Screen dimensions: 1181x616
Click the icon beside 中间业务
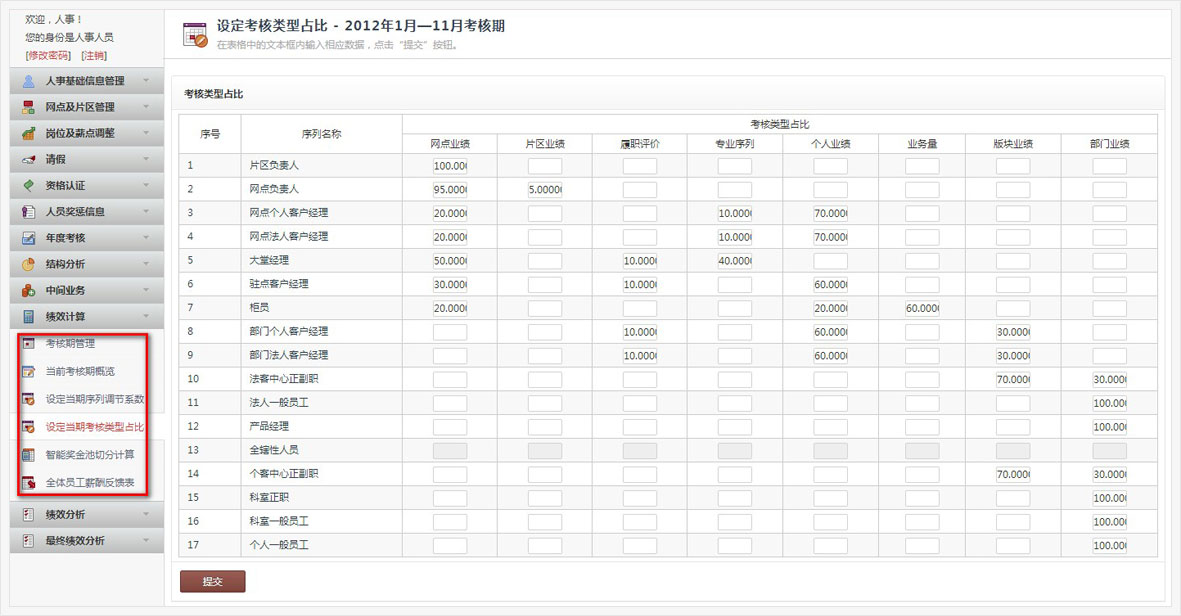(29, 290)
